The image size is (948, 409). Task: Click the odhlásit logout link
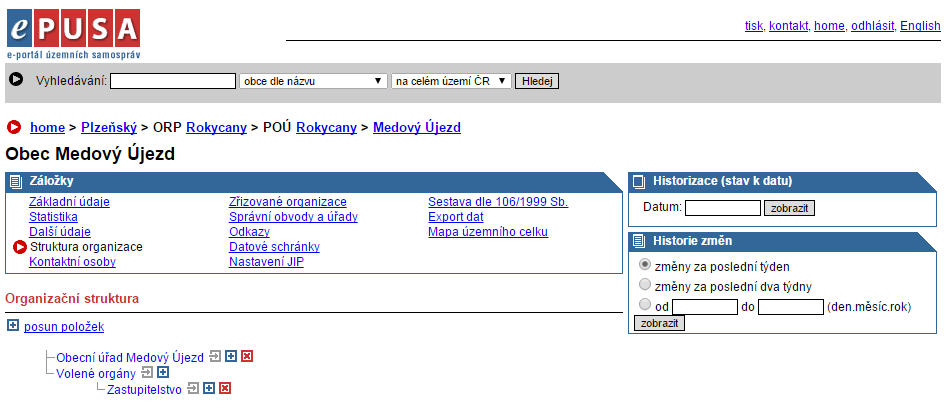point(872,26)
